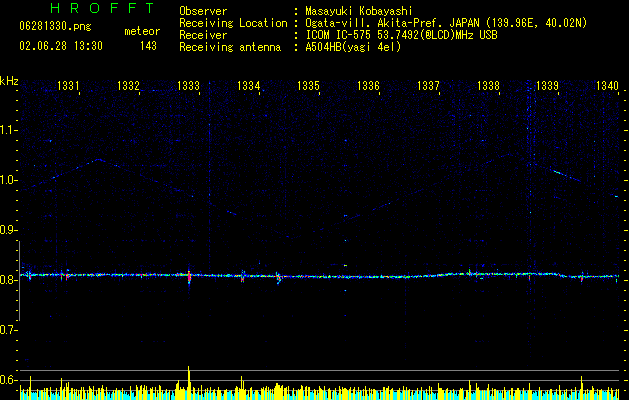Click the Observer field label
The height and width of the screenshot is (400, 629).
203,11
